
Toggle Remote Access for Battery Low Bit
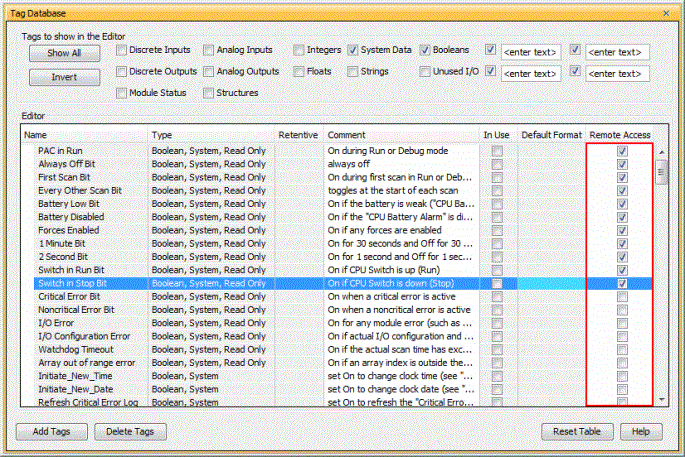click(622, 203)
